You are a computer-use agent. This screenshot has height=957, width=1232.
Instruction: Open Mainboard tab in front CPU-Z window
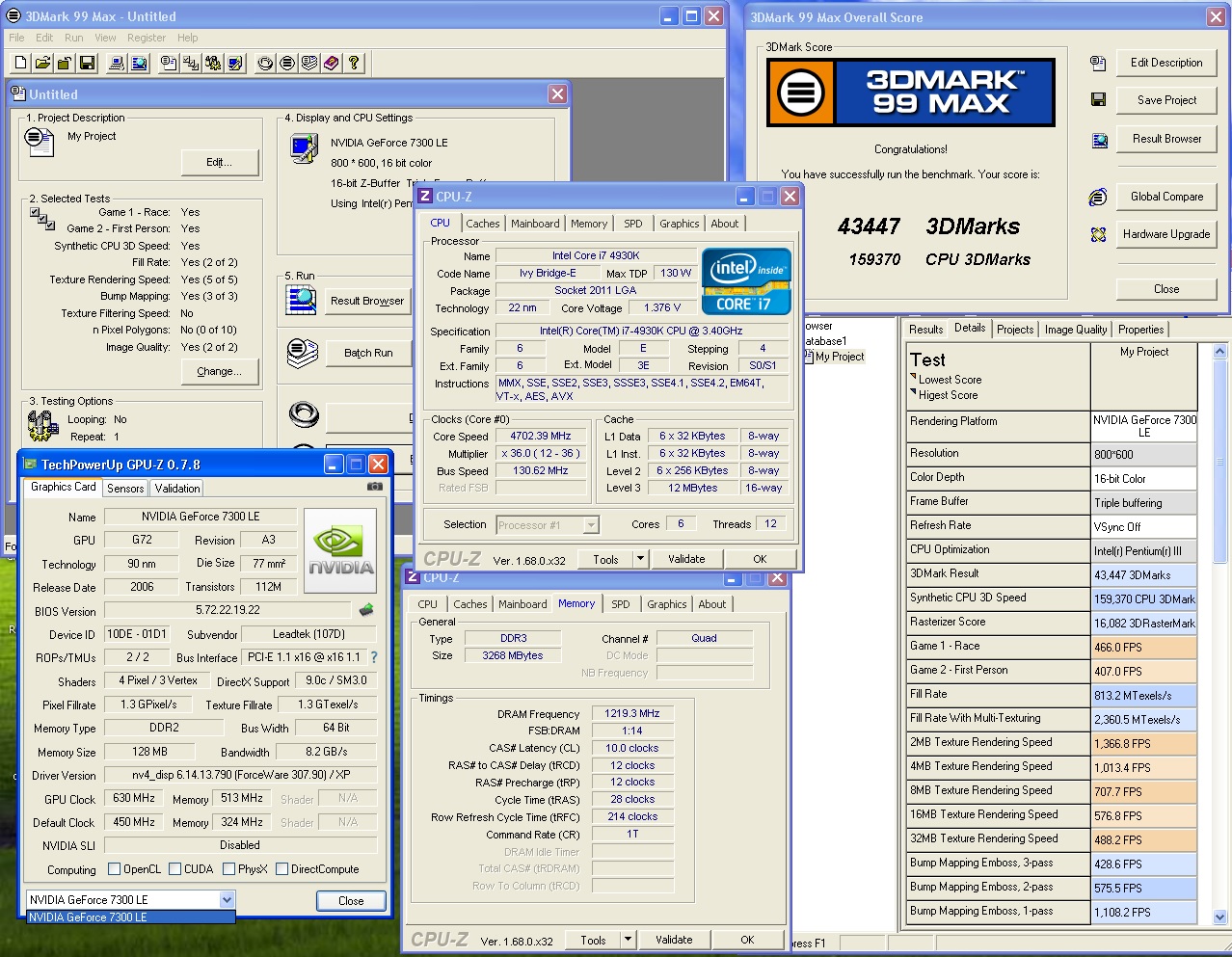click(535, 224)
